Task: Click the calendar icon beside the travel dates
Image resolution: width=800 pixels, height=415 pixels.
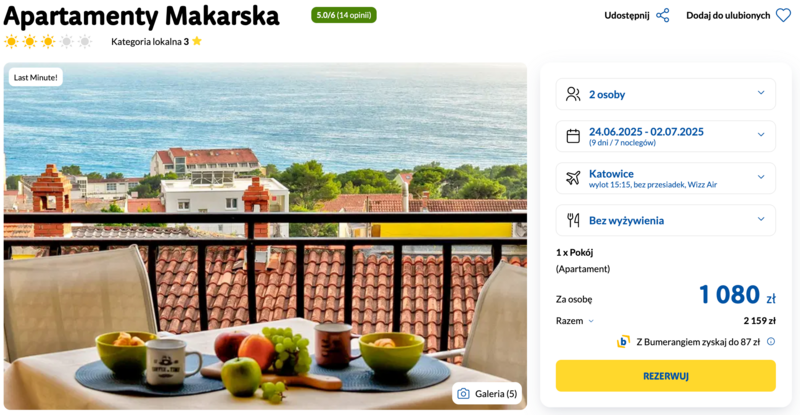Action: coord(573,136)
